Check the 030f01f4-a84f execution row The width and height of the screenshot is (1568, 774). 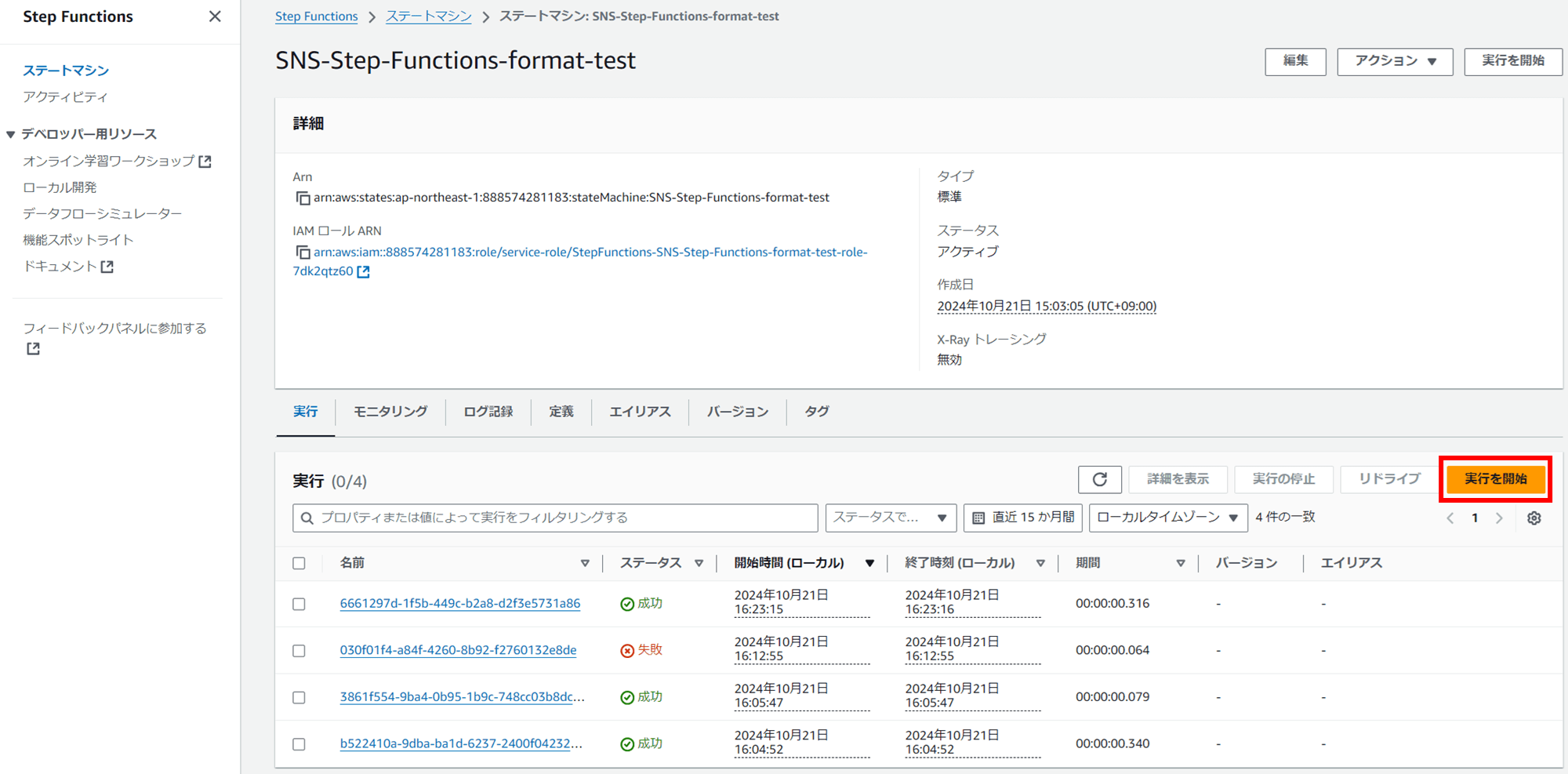[299, 651]
